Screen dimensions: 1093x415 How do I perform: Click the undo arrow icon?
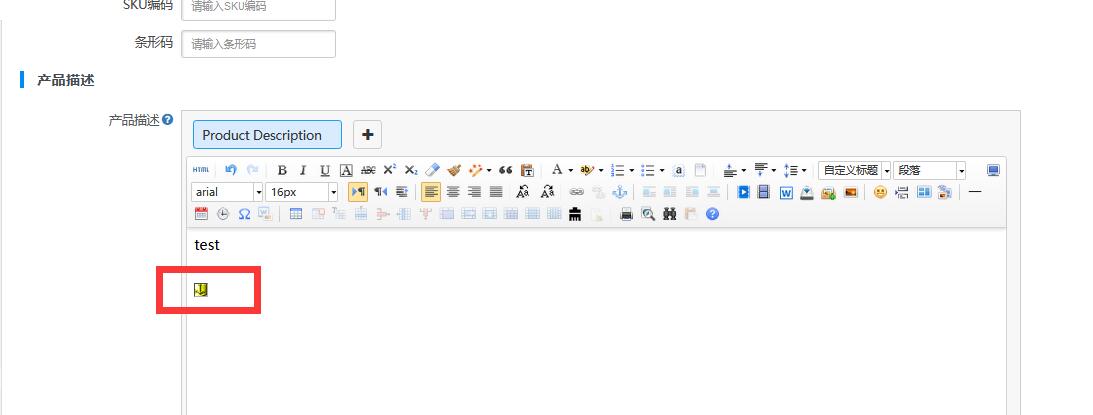coord(231,170)
